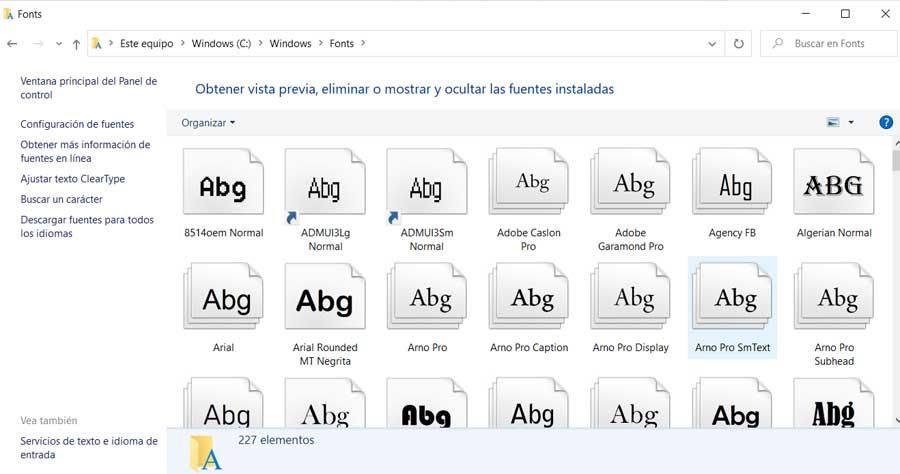Open Servicios de texto e idioma de entrada
This screenshot has height=474, width=900.
point(89,448)
